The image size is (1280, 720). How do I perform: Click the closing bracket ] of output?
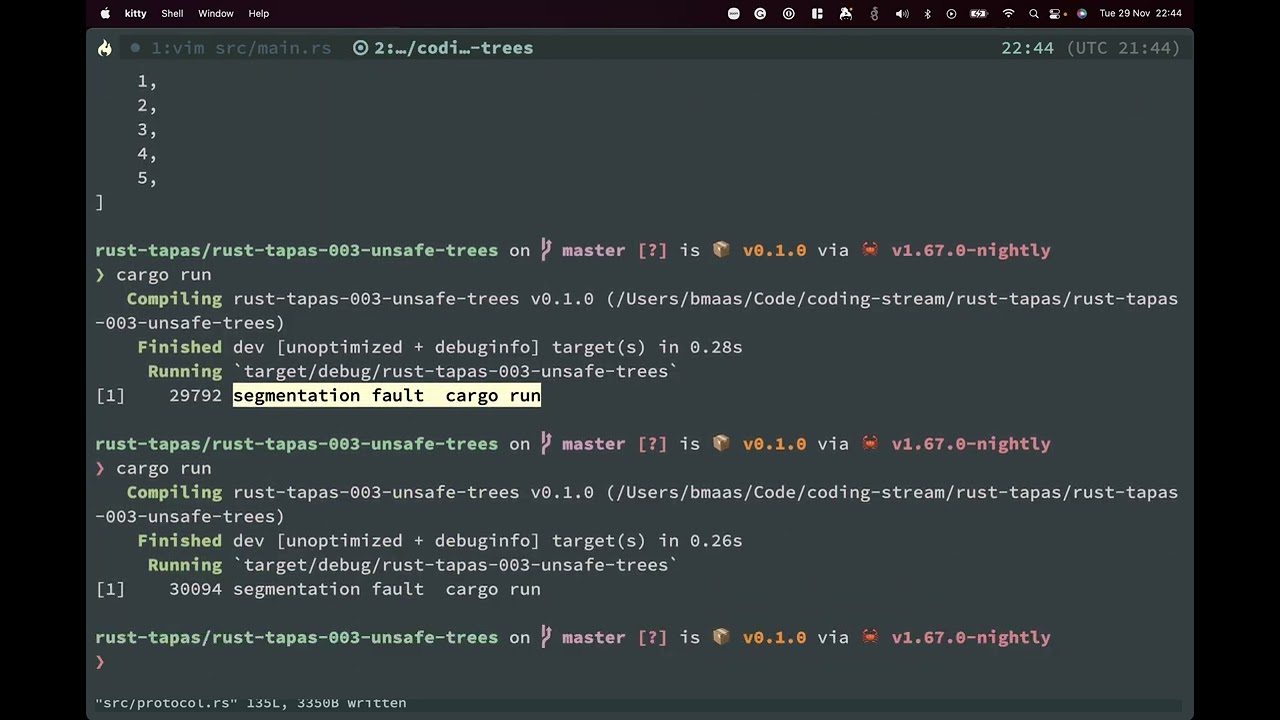click(x=99, y=203)
